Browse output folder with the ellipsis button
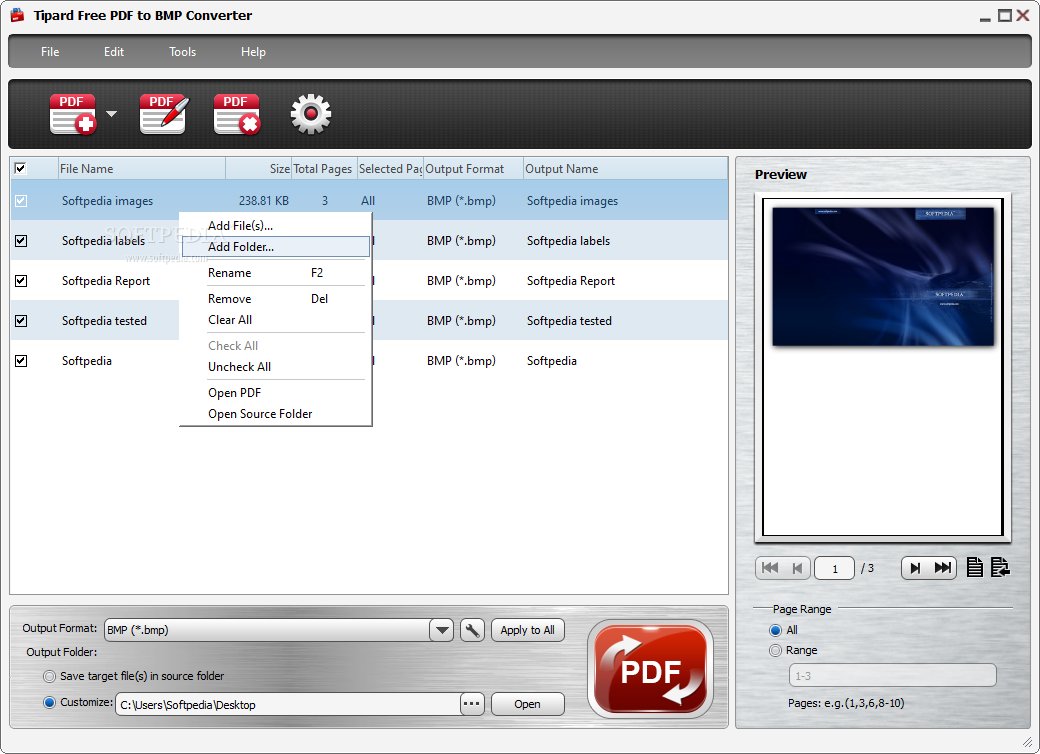 (472, 704)
